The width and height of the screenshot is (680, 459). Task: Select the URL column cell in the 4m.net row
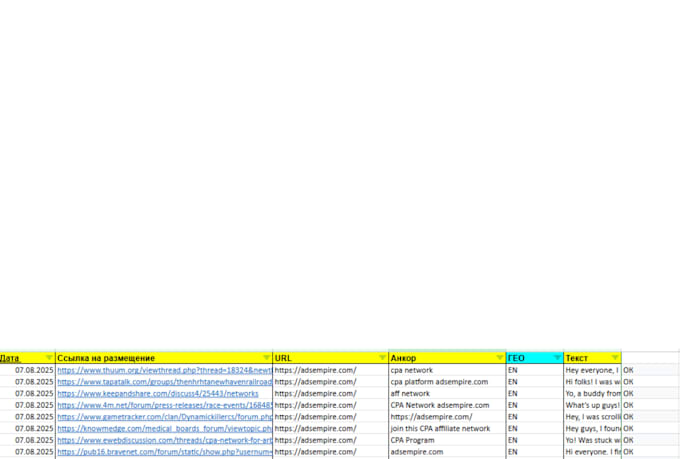pyautogui.click(x=330, y=405)
